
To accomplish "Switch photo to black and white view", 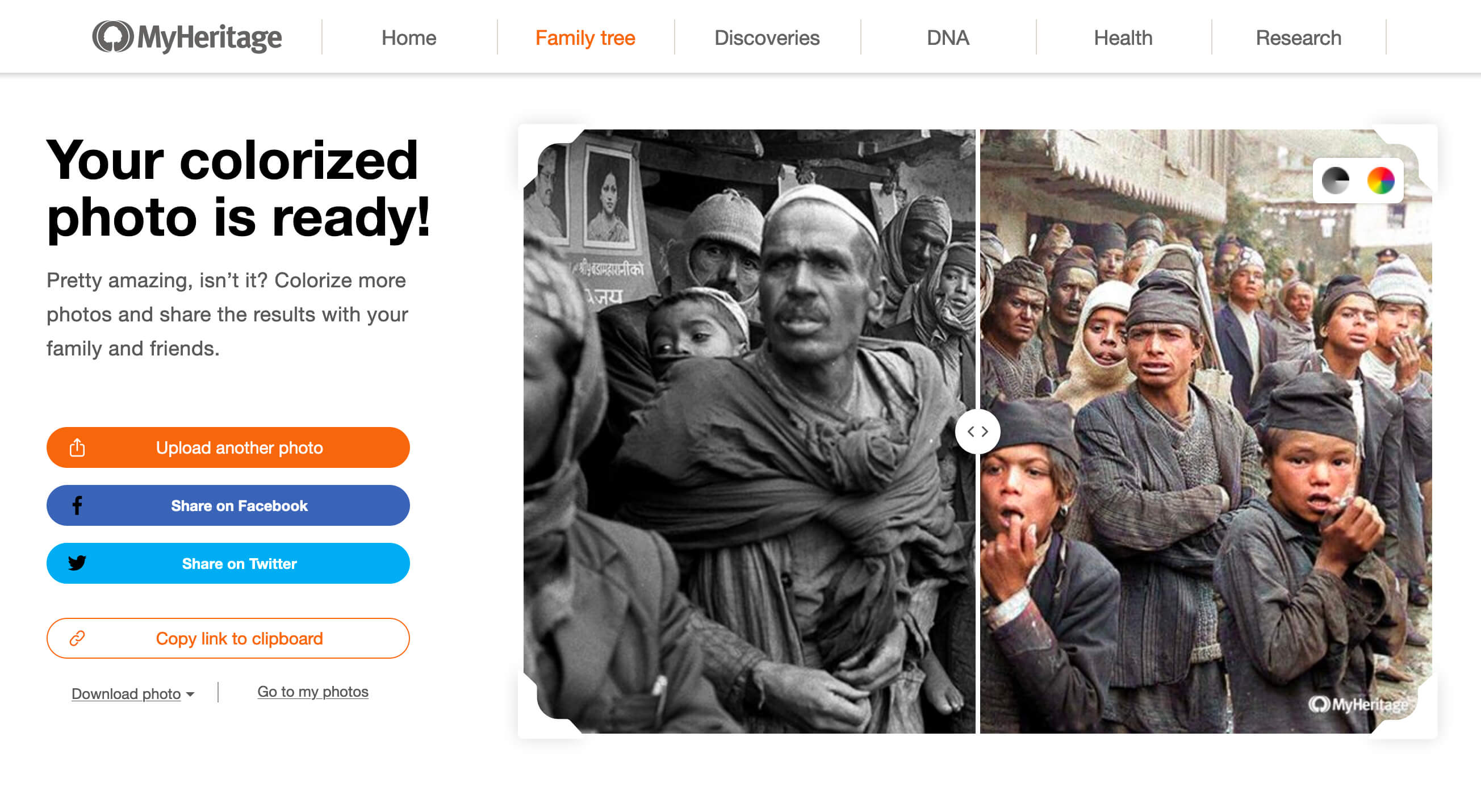I will 1335,181.
